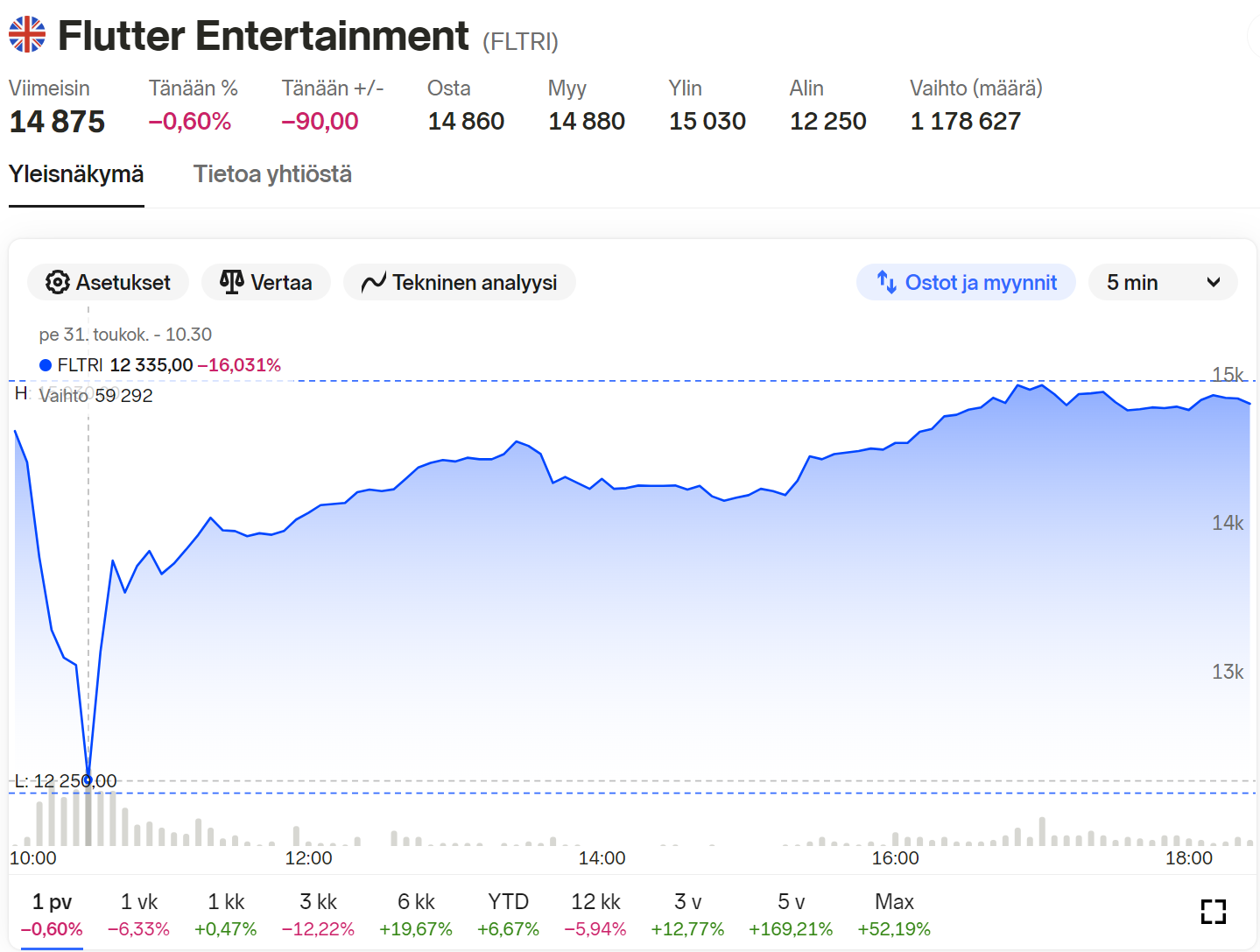Click the UK flag icon beside Flutter Entertainment
Viewport: 1260px width, 952px height.
pyautogui.click(x=27, y=34)
